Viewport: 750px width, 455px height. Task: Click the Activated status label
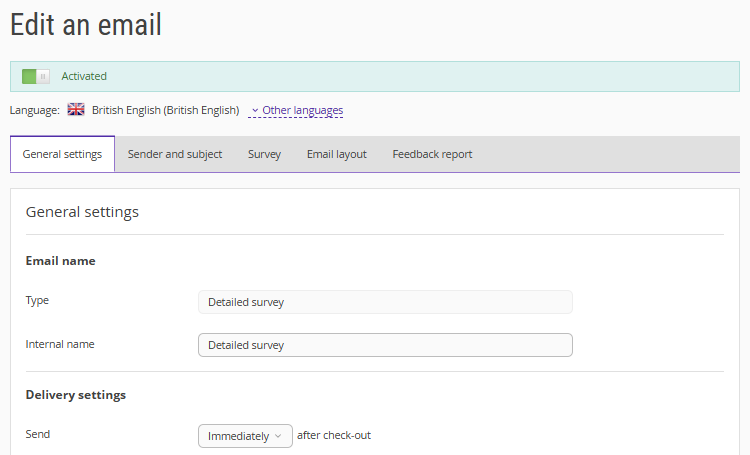84,76
